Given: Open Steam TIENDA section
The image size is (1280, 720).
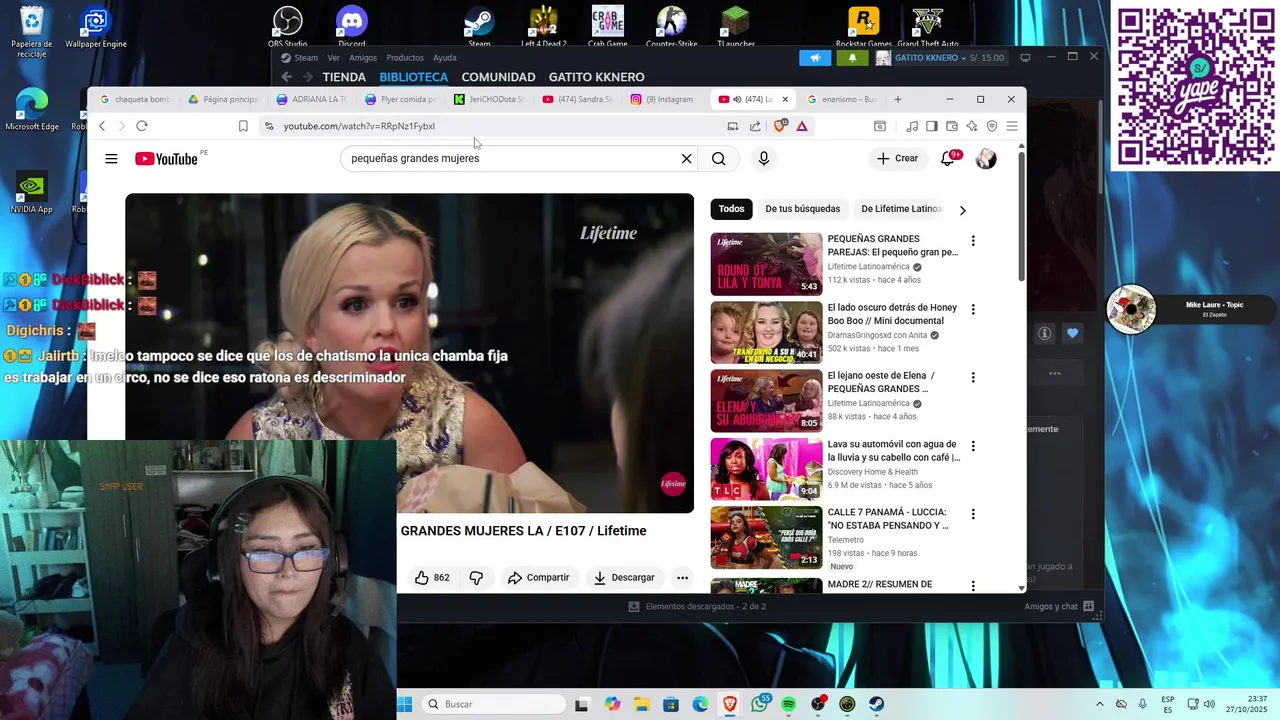Looking at the screenshot, I should point(344,77).
